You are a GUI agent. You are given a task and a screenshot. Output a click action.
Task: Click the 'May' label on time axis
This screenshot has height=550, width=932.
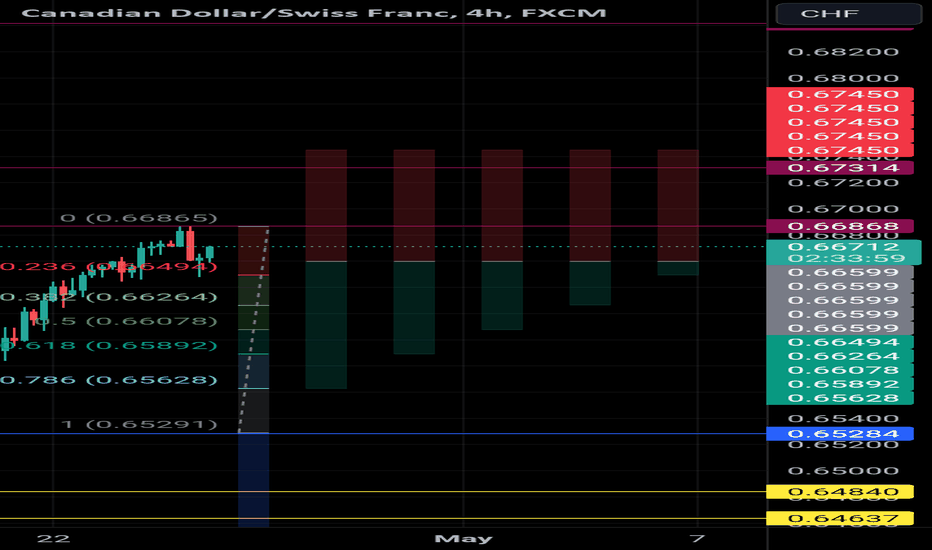pyautogui.click(x=464, y=539)
